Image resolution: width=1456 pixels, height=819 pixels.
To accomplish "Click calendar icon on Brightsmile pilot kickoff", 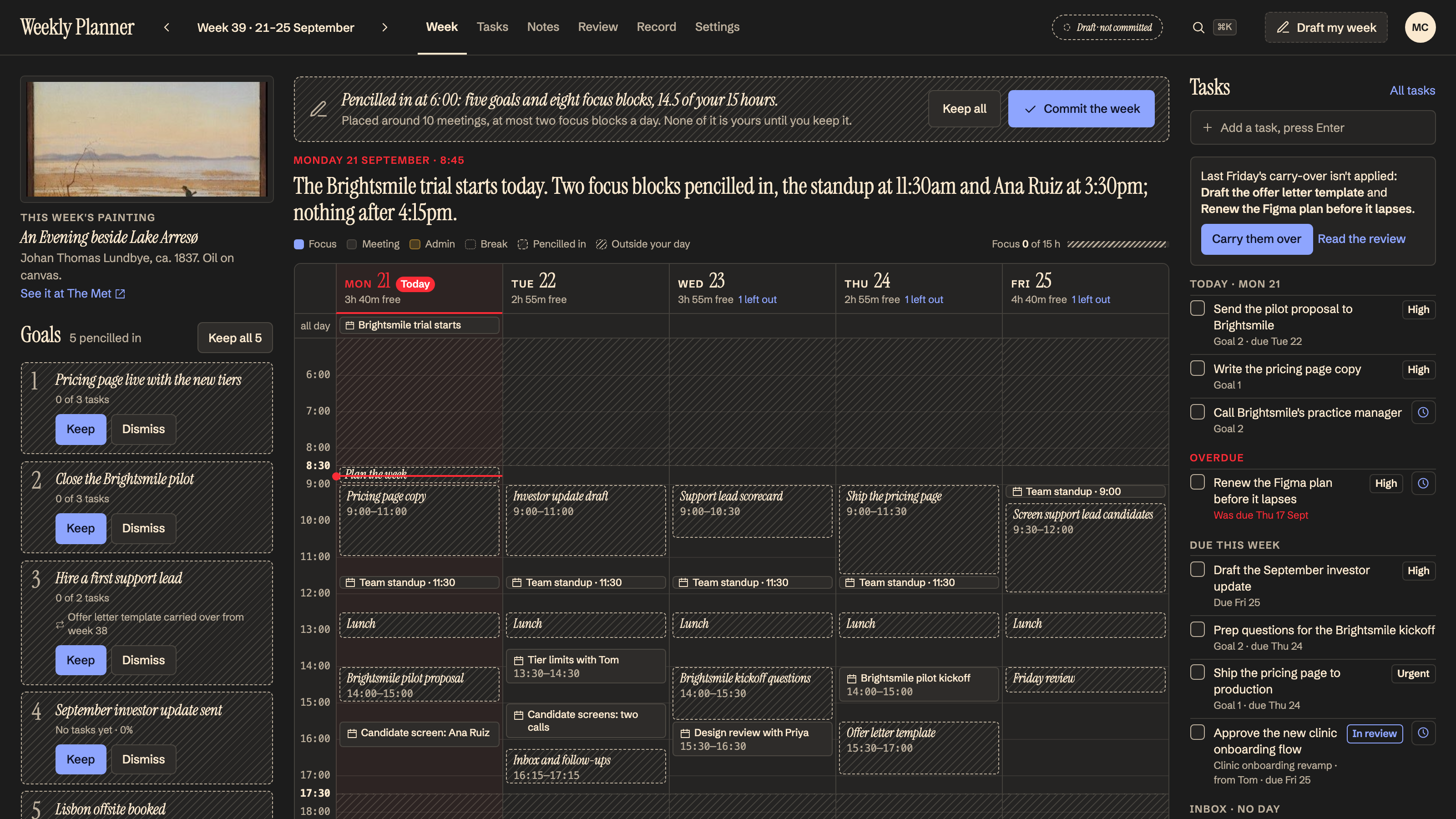I will (851, 678).
